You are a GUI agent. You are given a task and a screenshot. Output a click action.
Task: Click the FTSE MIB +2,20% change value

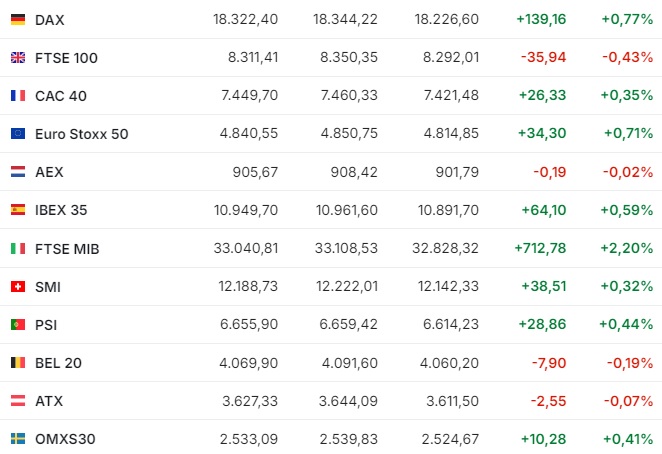(627, 248)
